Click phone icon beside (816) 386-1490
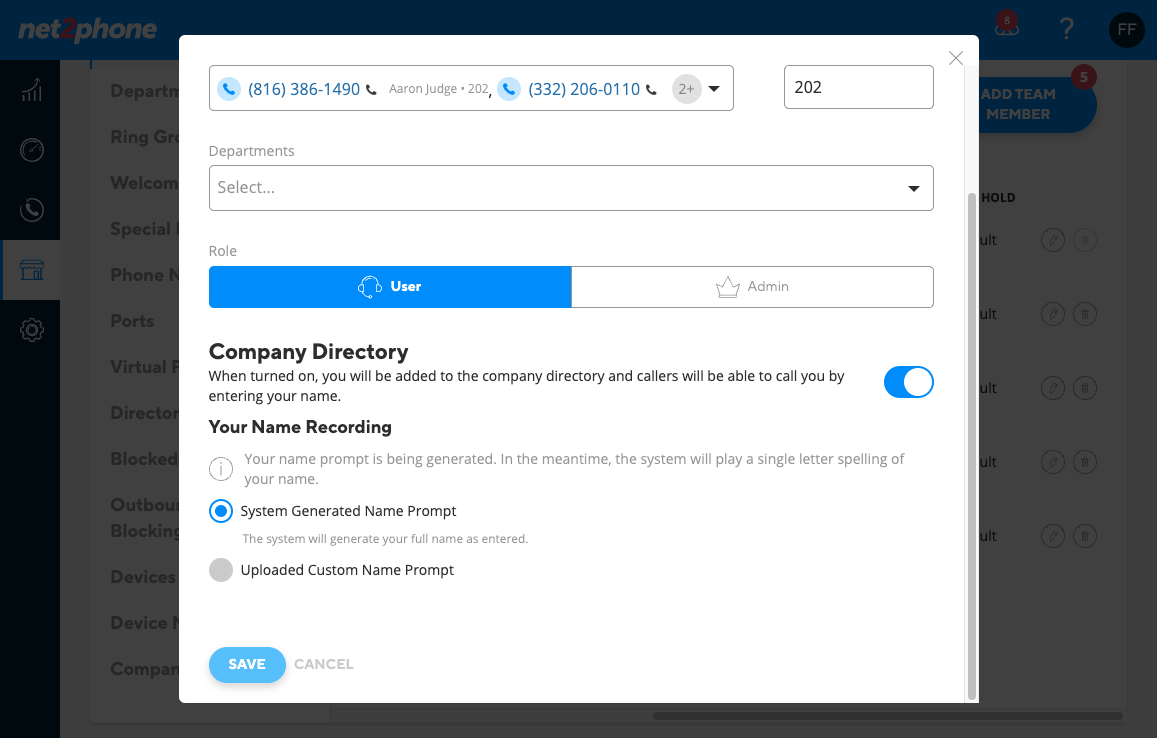Screen dimensions: 1157x738 click(229, 89)
